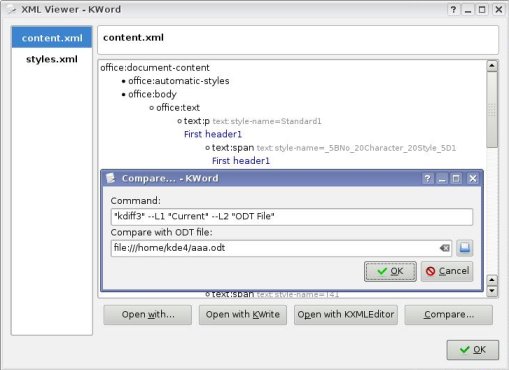
Task: Maximize the XML Viewer window
Action: pyautogui.click(x=482, y=10)
